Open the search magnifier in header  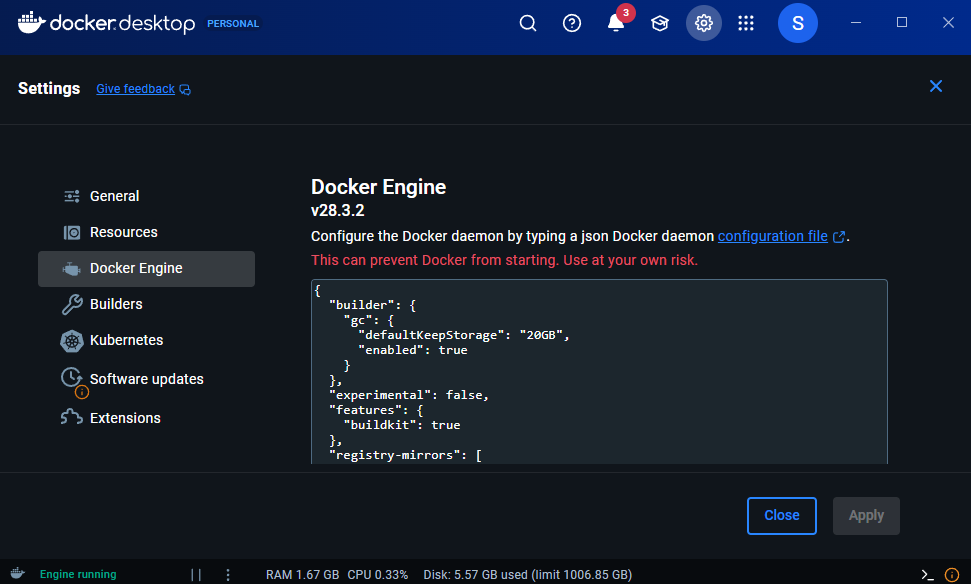[x=528, y=24]
